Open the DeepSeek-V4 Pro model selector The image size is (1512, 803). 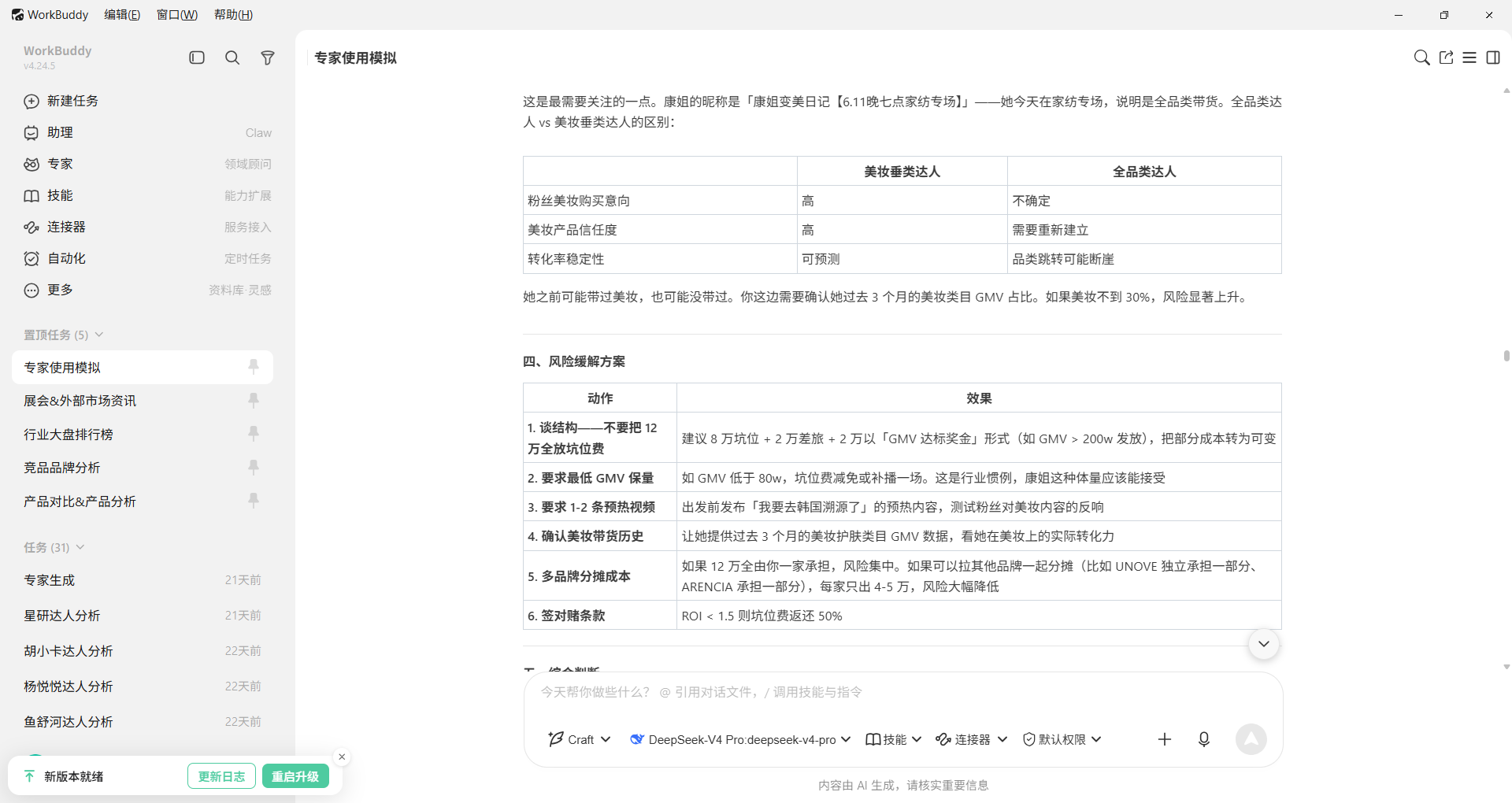[740, 739]
